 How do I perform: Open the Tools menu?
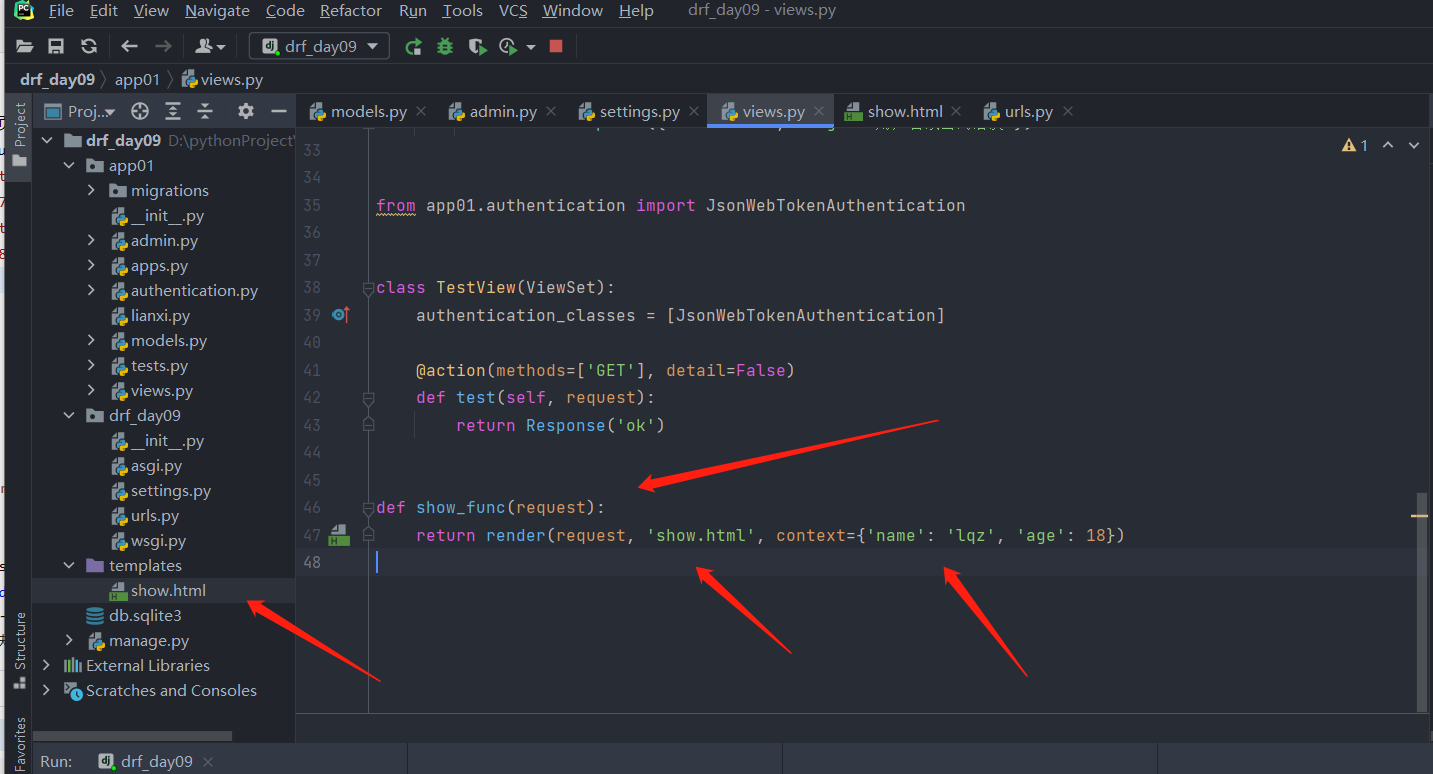pos(462,11)
